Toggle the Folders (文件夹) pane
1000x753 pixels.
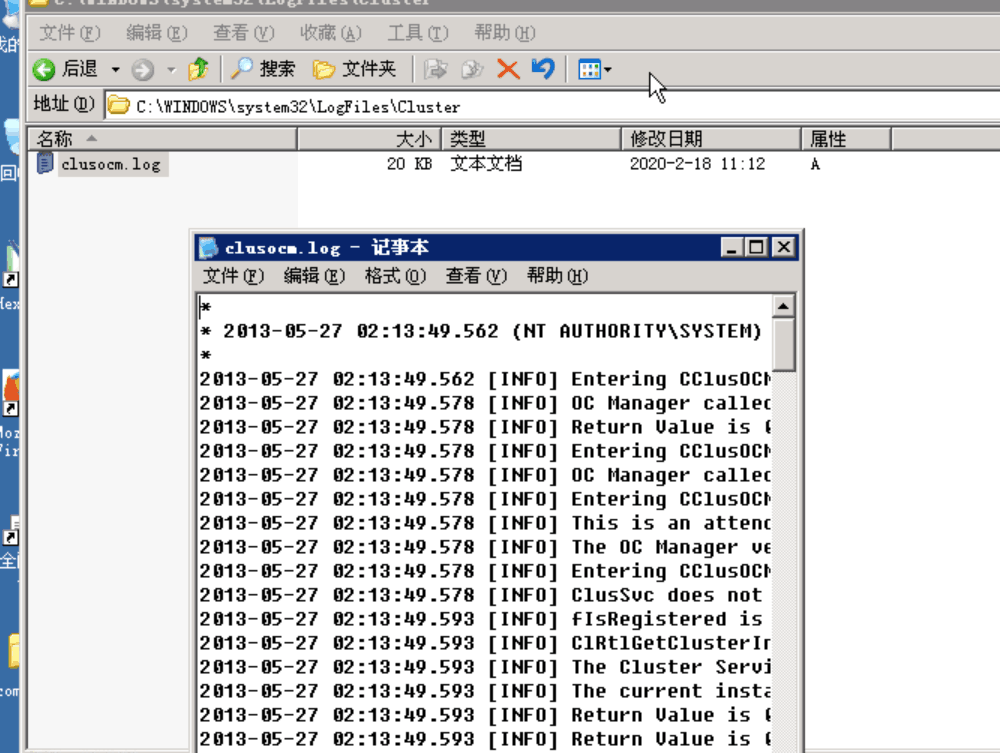point(355,68)
